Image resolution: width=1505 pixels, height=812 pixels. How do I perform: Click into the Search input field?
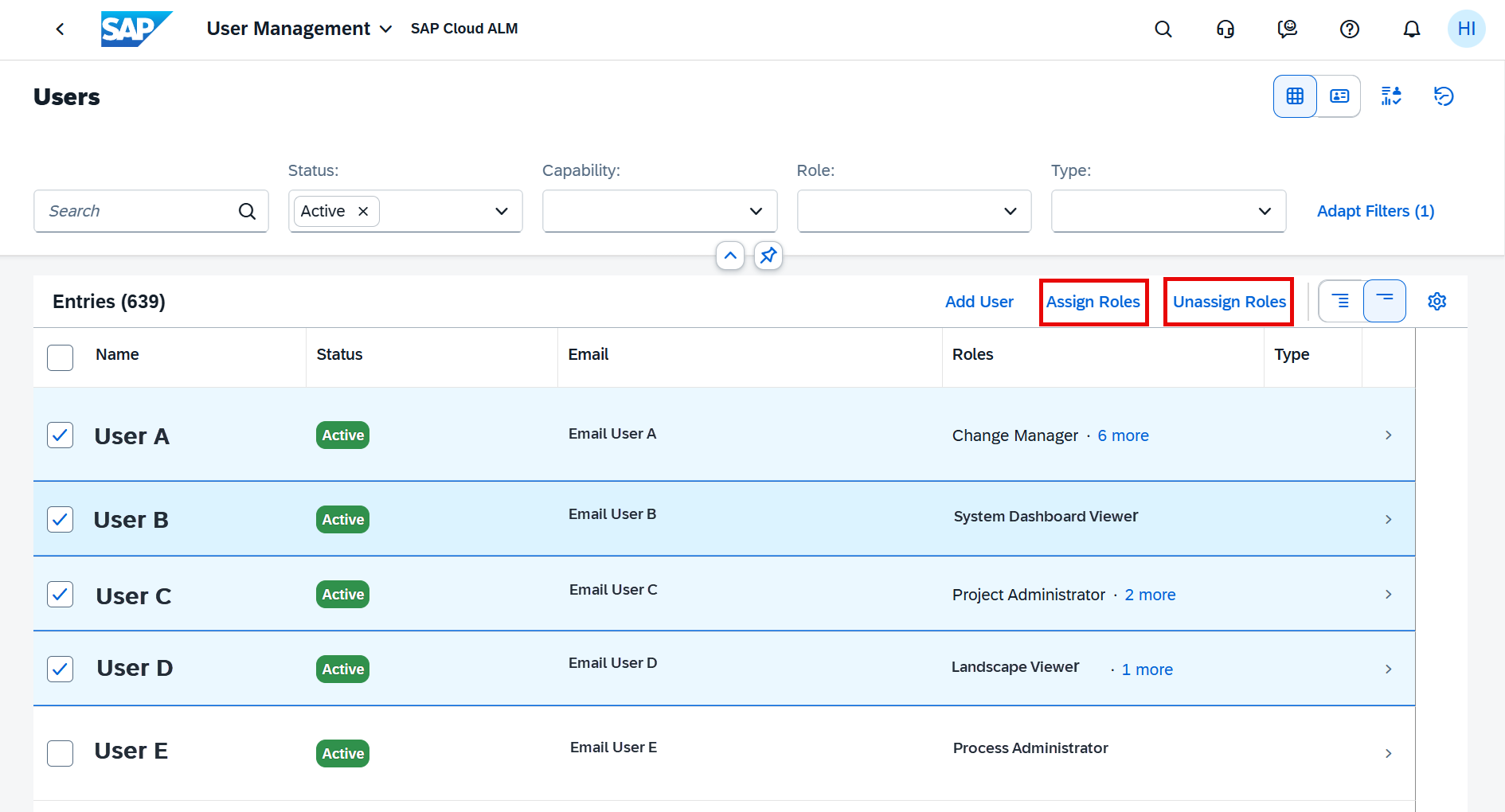(x=135, y=211)
